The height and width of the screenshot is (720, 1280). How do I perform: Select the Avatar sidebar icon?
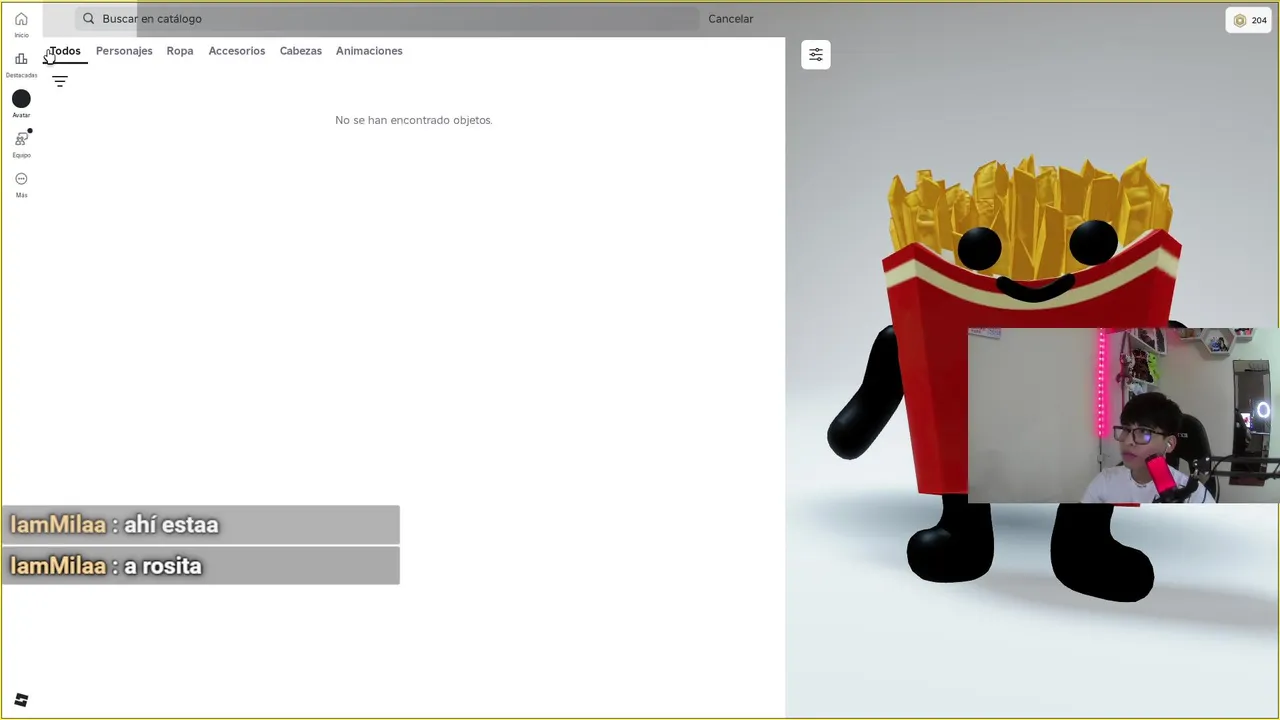pos(21,99)
